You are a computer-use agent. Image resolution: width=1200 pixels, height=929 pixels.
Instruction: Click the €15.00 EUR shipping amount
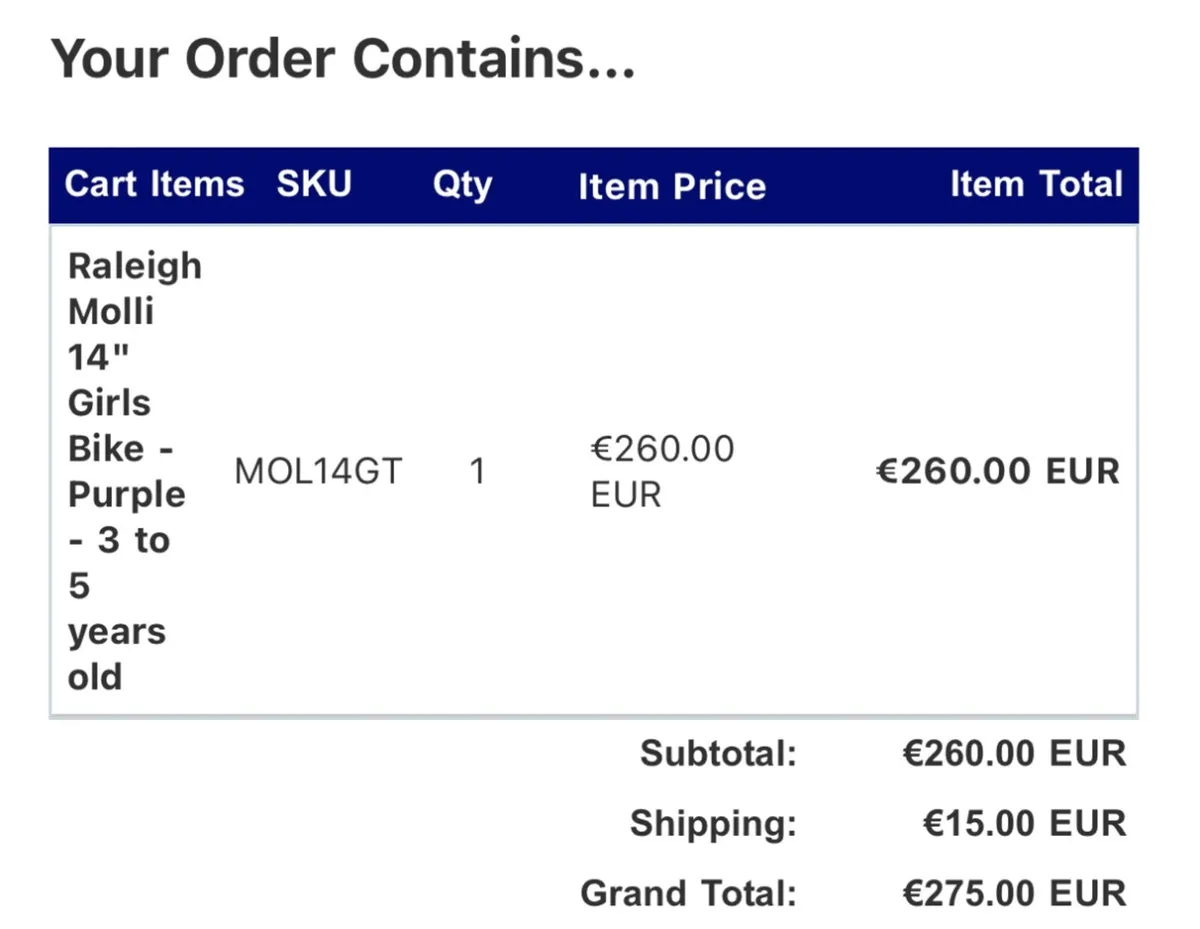(1024, 824)
